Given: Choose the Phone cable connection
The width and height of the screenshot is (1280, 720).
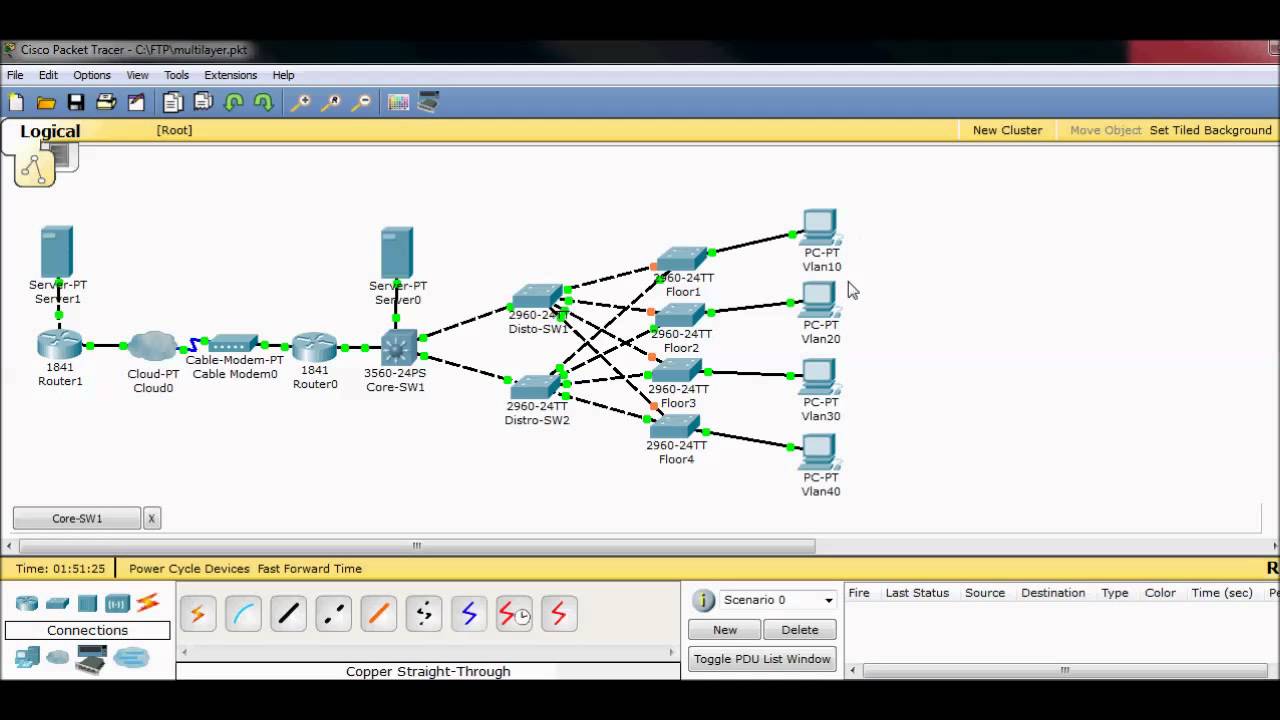Looking at the screenshot, I should tap(424, 613).
